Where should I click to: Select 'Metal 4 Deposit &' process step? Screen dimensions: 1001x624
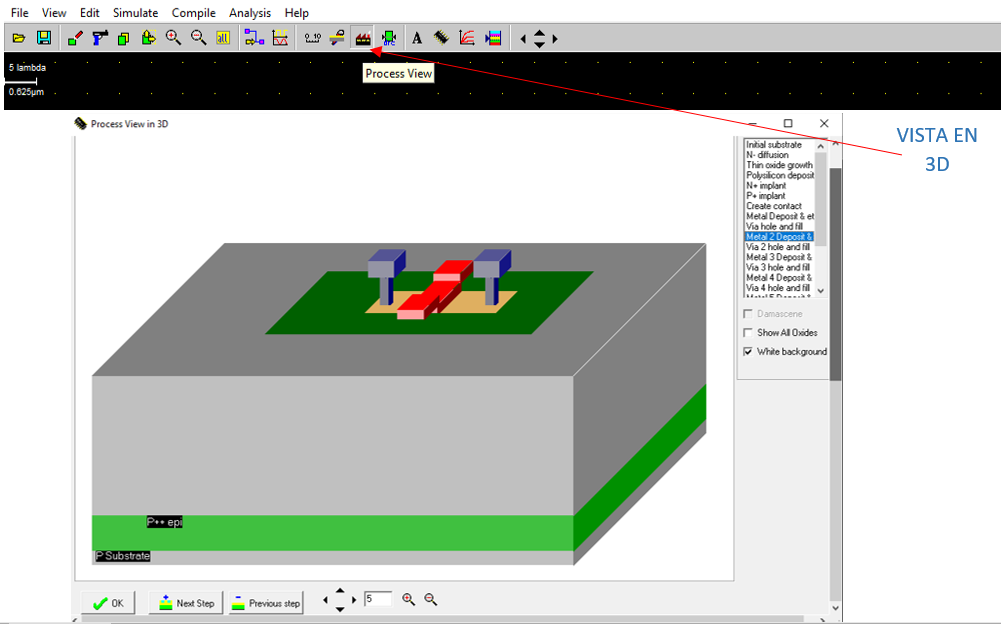[x=779, y=278]
